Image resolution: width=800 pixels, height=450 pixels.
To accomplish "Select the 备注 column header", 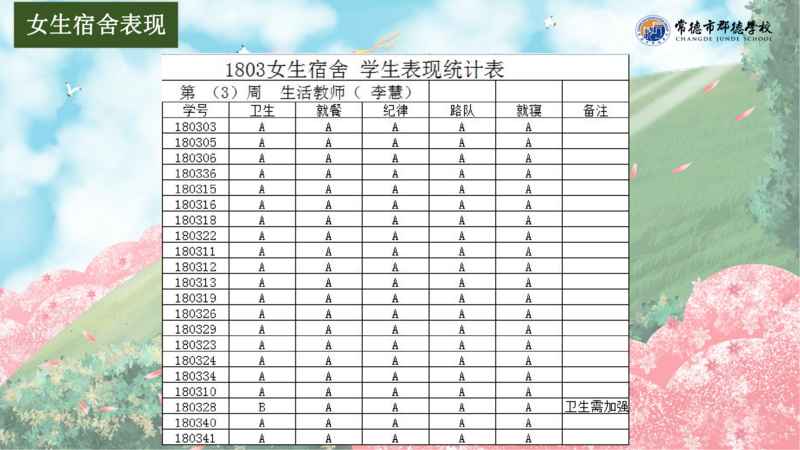I will pos(595,110).
